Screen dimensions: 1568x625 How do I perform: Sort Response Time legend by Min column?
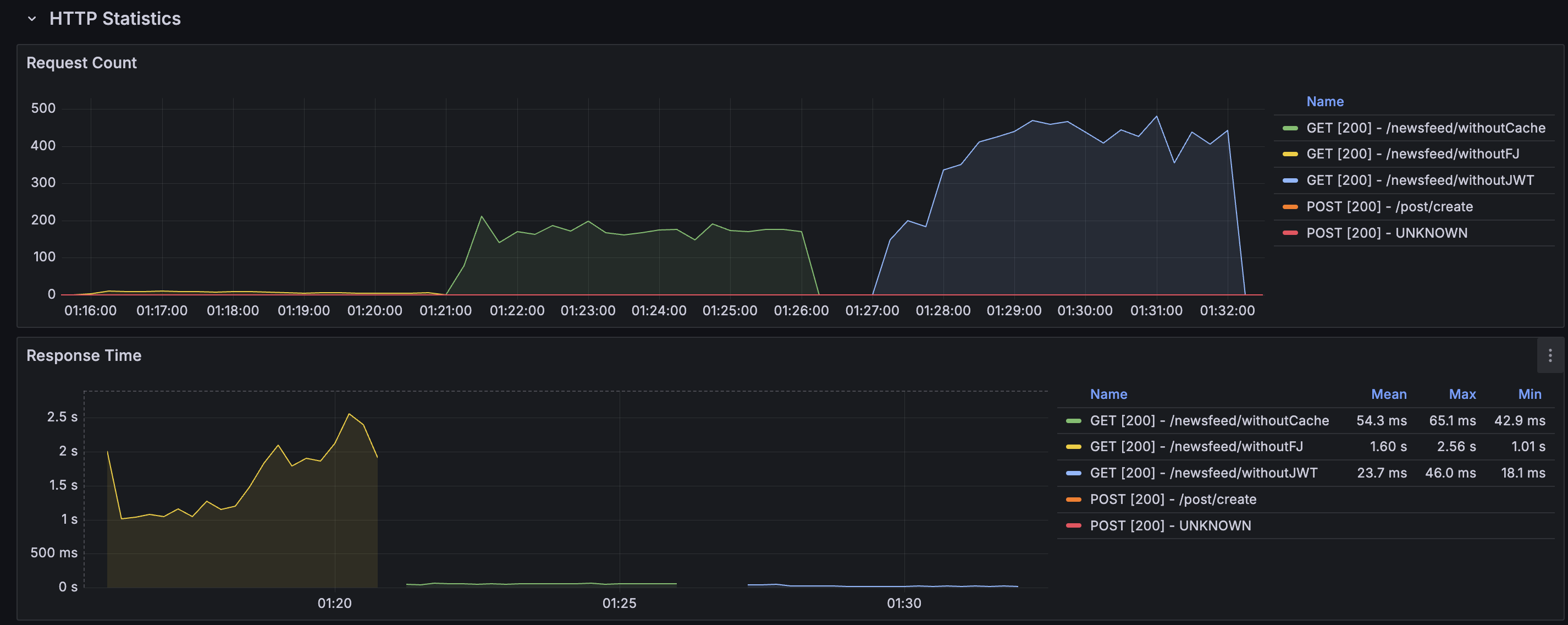point(1529,394)
